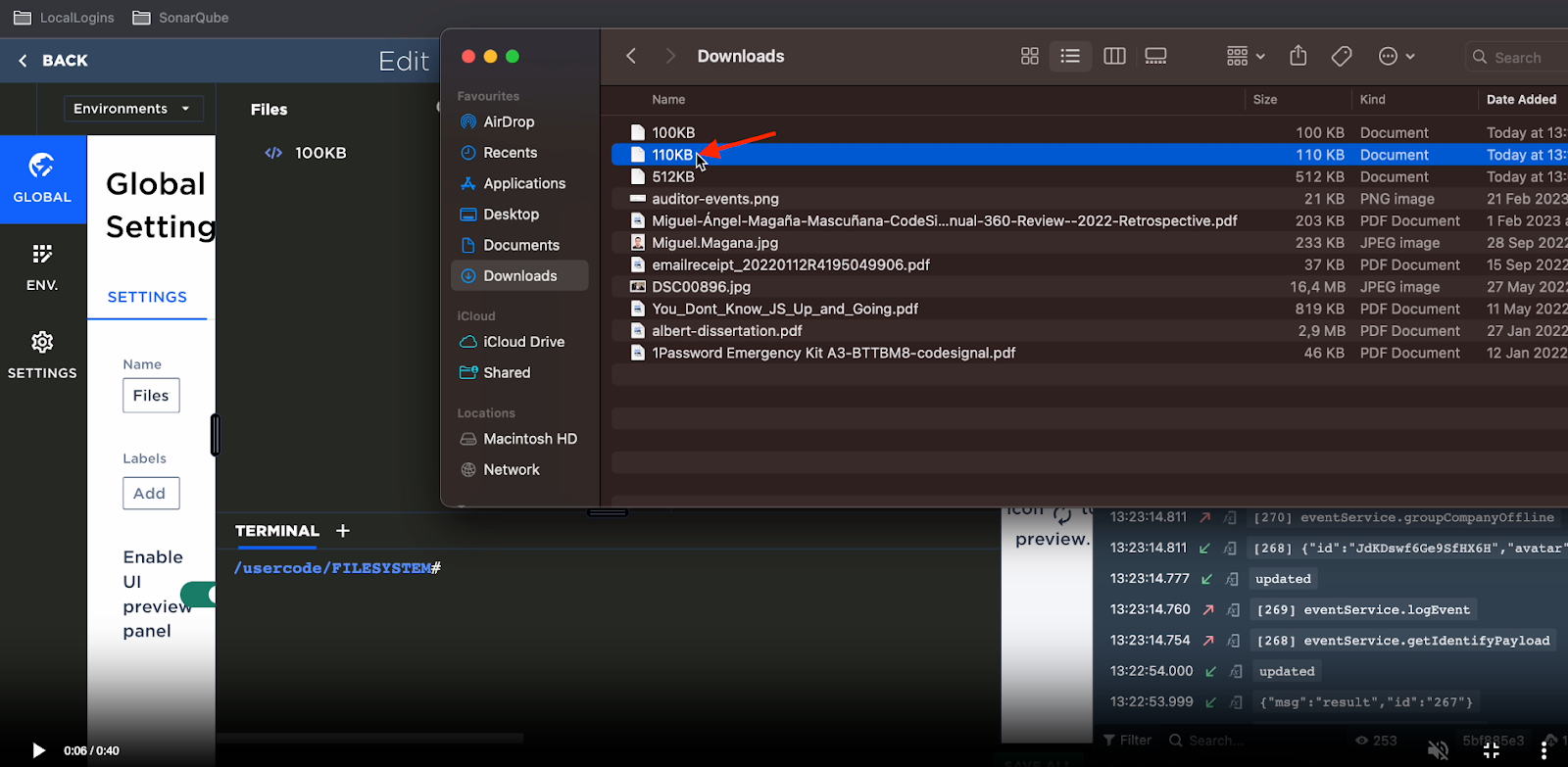Open the Finder group-by options menu
The height and width of the screenshot is (767, 1568).
tap(1246, 57)
